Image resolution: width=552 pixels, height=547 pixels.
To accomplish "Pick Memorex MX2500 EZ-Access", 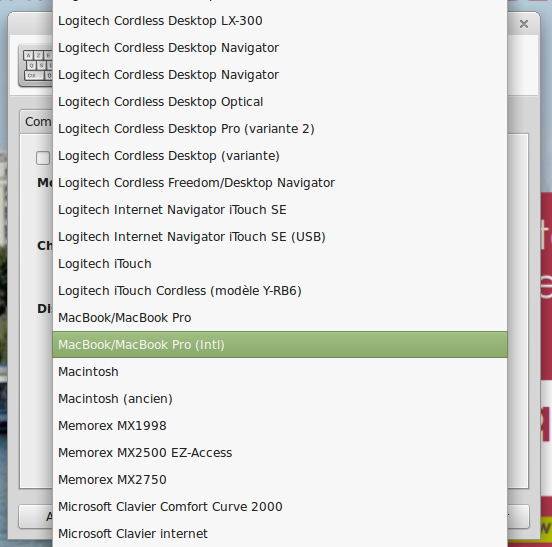I will click(280, 453).
